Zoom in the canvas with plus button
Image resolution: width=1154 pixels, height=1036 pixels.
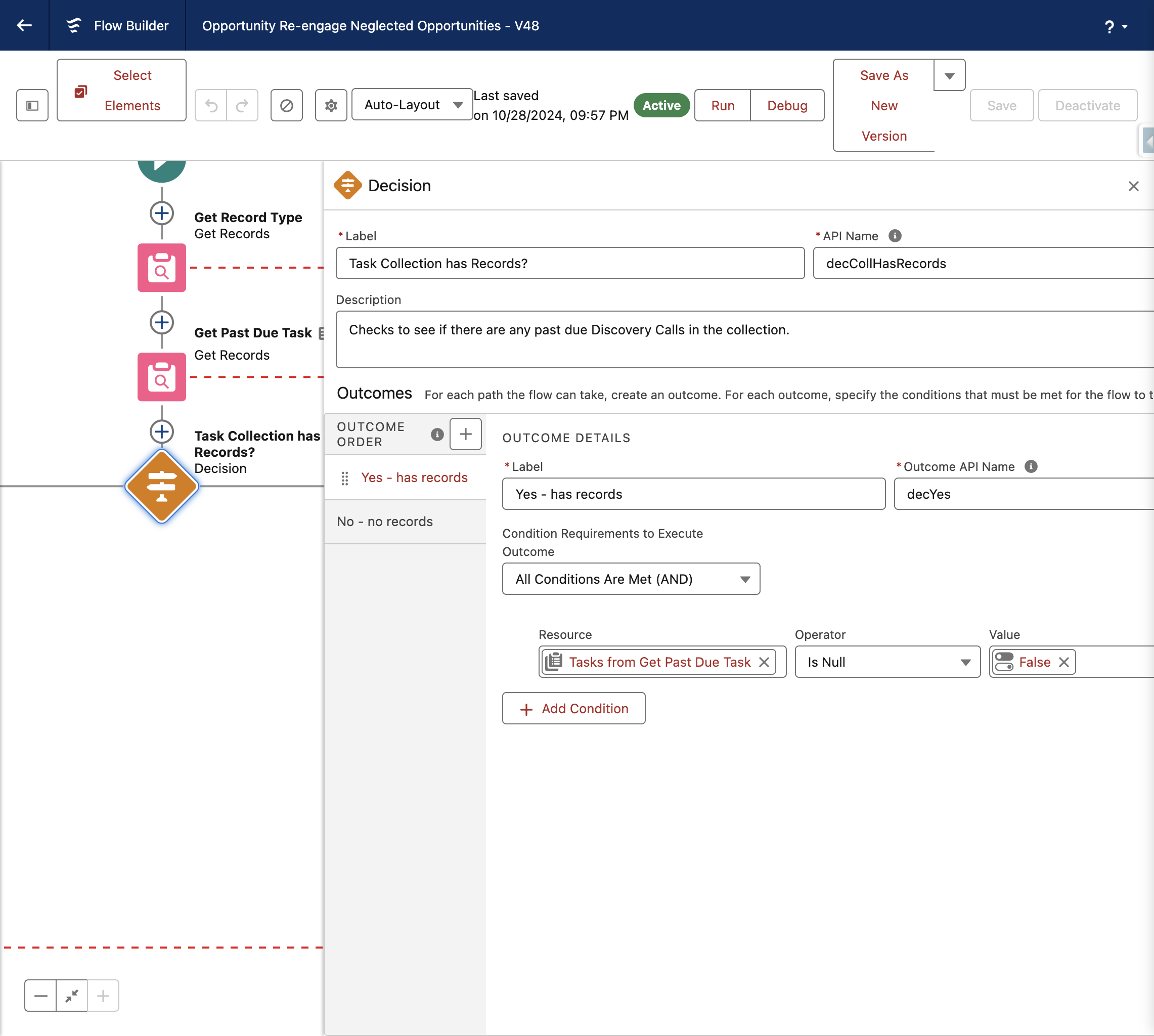(103, 996)
